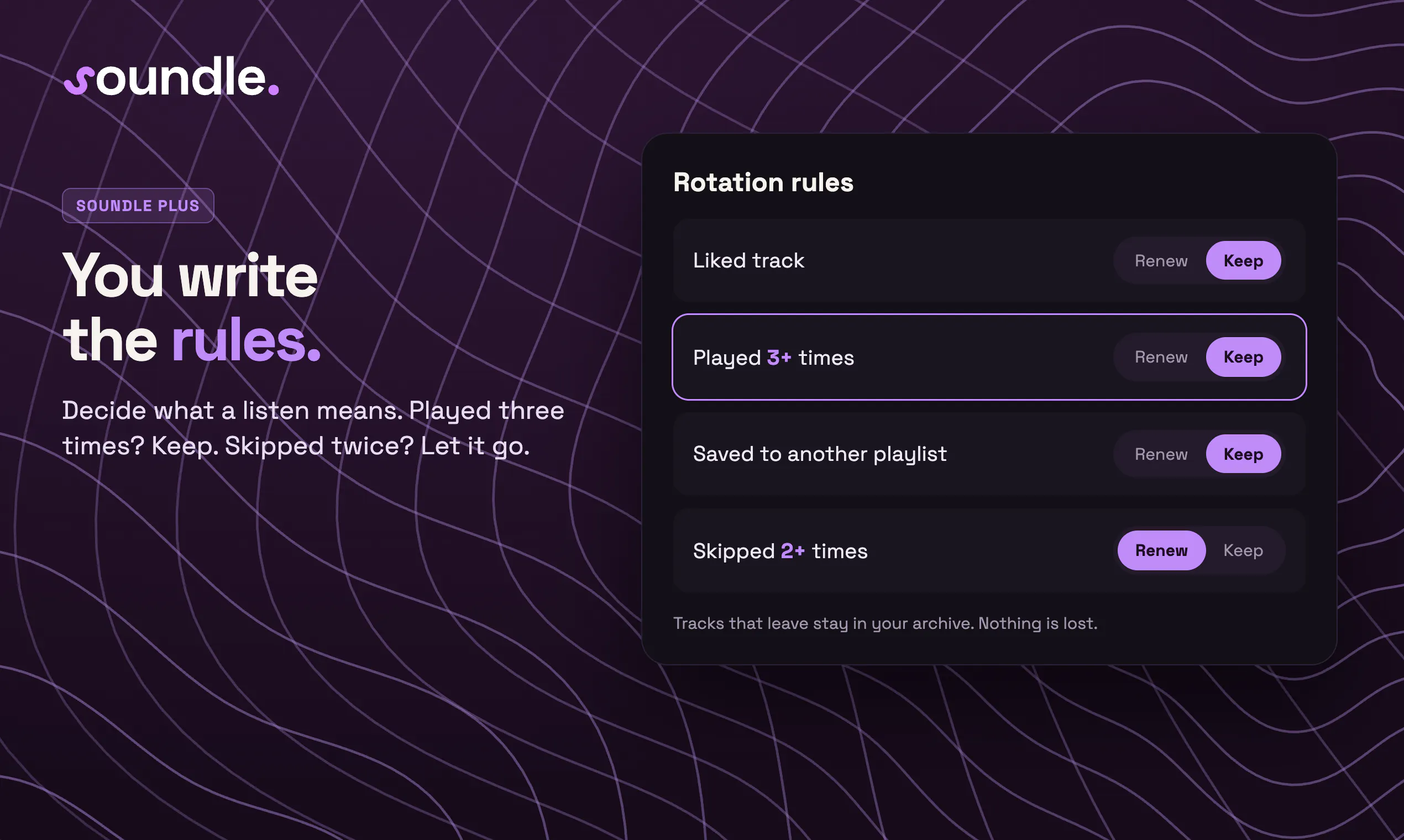Click the 2+ skip count value
The image size is (1404, 840).
793,551
